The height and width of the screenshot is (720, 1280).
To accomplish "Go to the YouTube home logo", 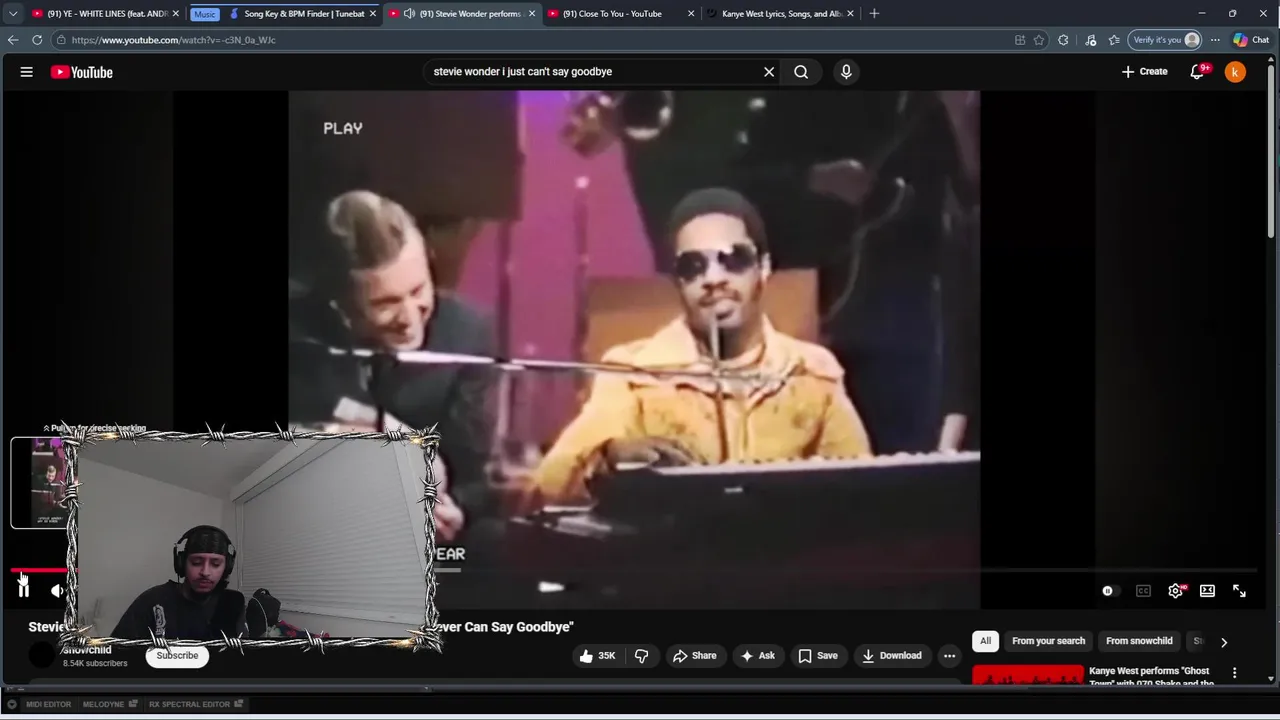I will tap(81, 72).
